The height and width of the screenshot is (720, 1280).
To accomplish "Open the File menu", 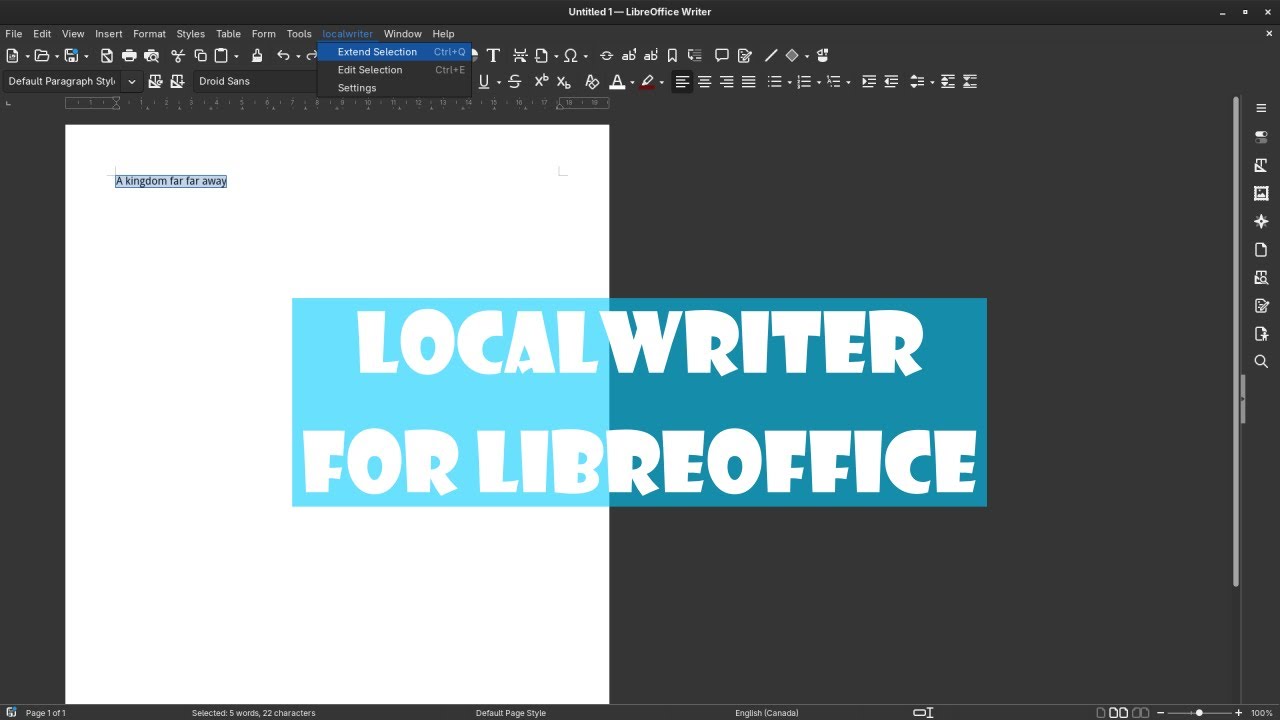I will [14, 34].
